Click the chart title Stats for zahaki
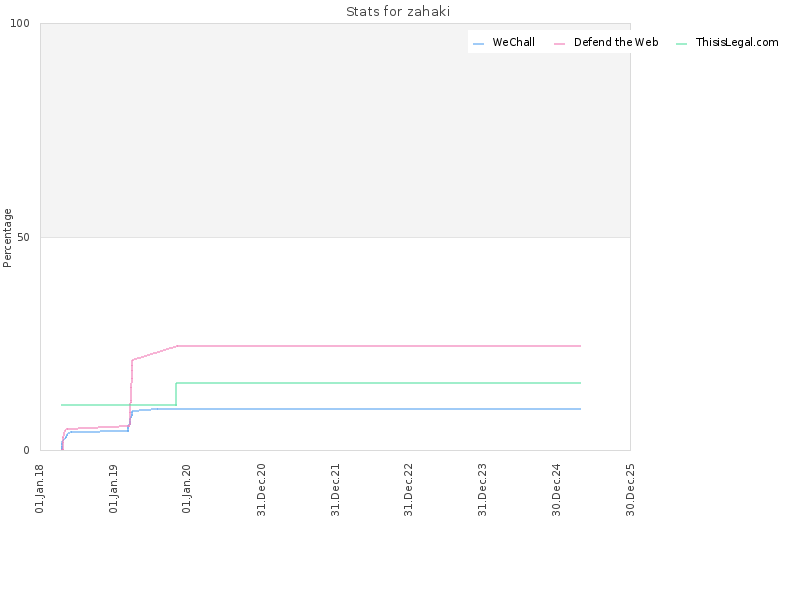Screen dimensions: 800x600 tap(398, 12)
